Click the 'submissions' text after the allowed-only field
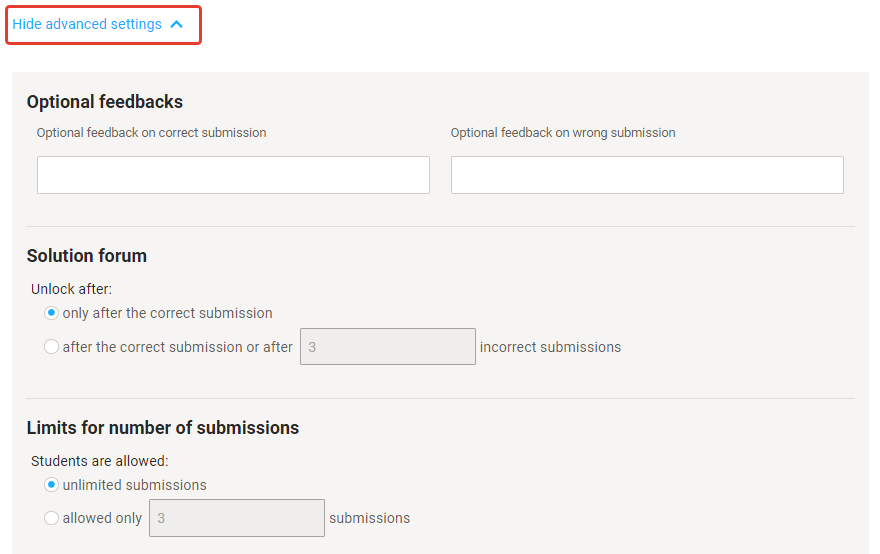This screenshot has height=554, width=880. (369, 518)
